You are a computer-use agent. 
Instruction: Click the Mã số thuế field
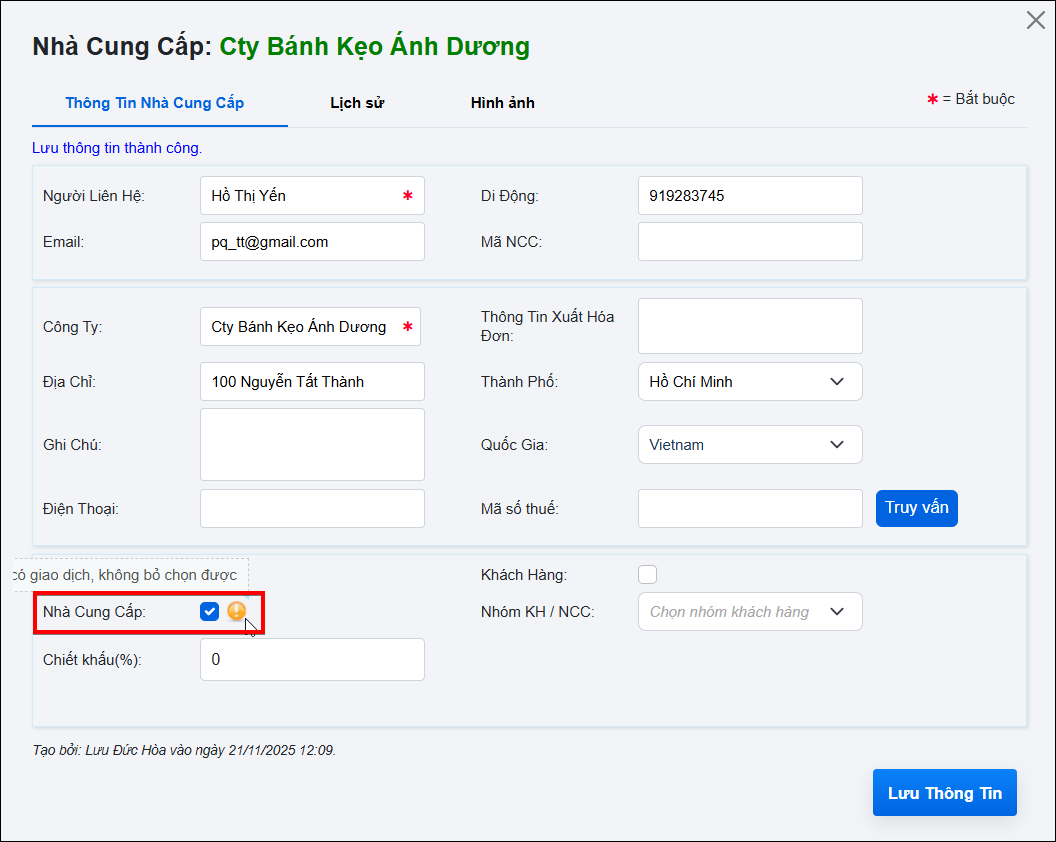(x=750, y=509)
